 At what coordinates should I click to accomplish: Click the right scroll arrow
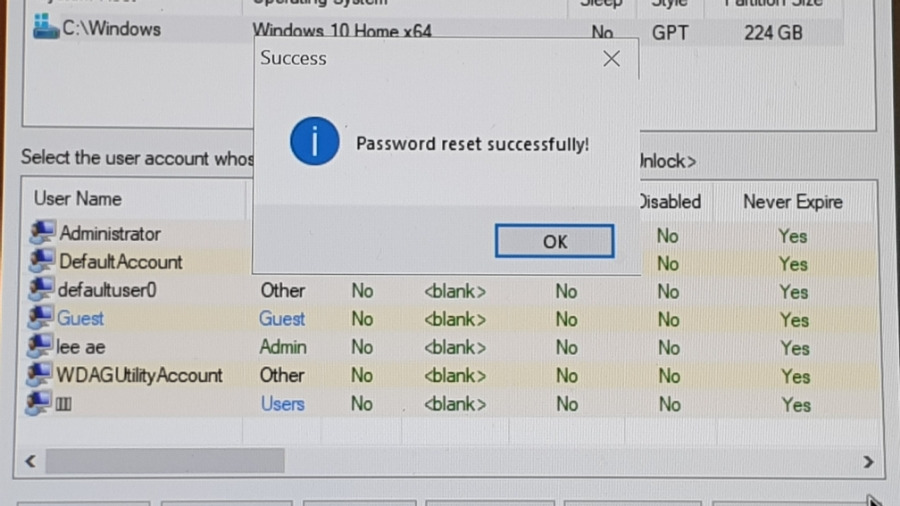point(868,461)
